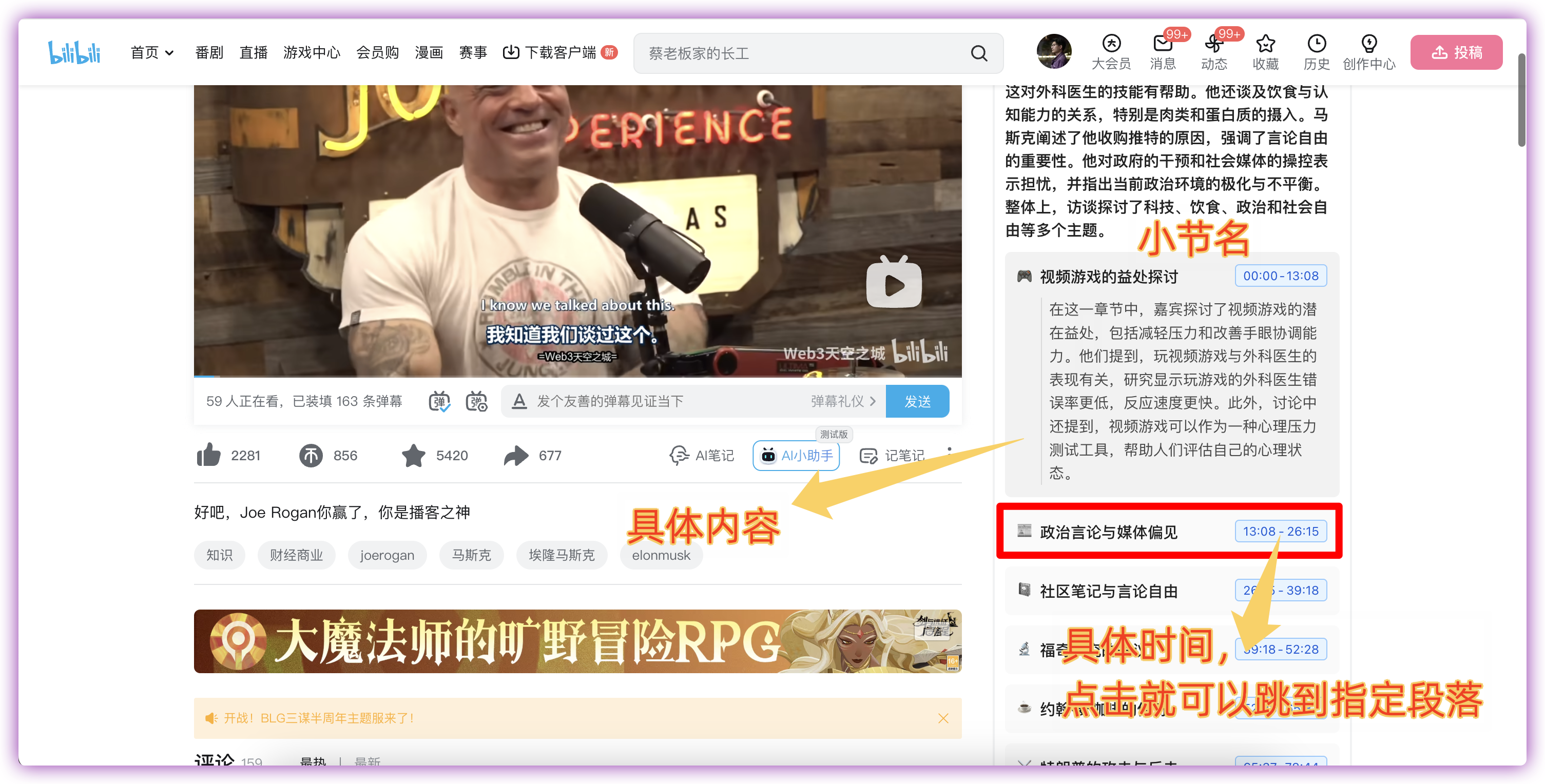Open 记笔记 note button

(x=892, y=456)
